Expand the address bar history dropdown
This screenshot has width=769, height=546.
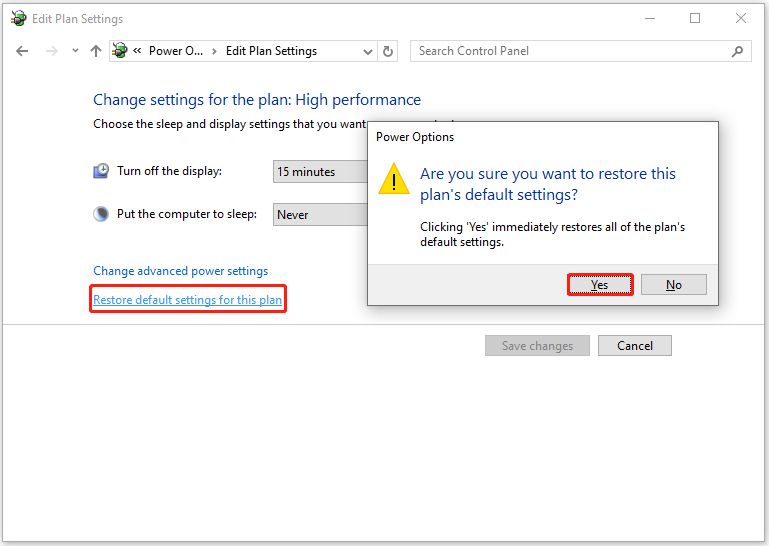point(367,52)
